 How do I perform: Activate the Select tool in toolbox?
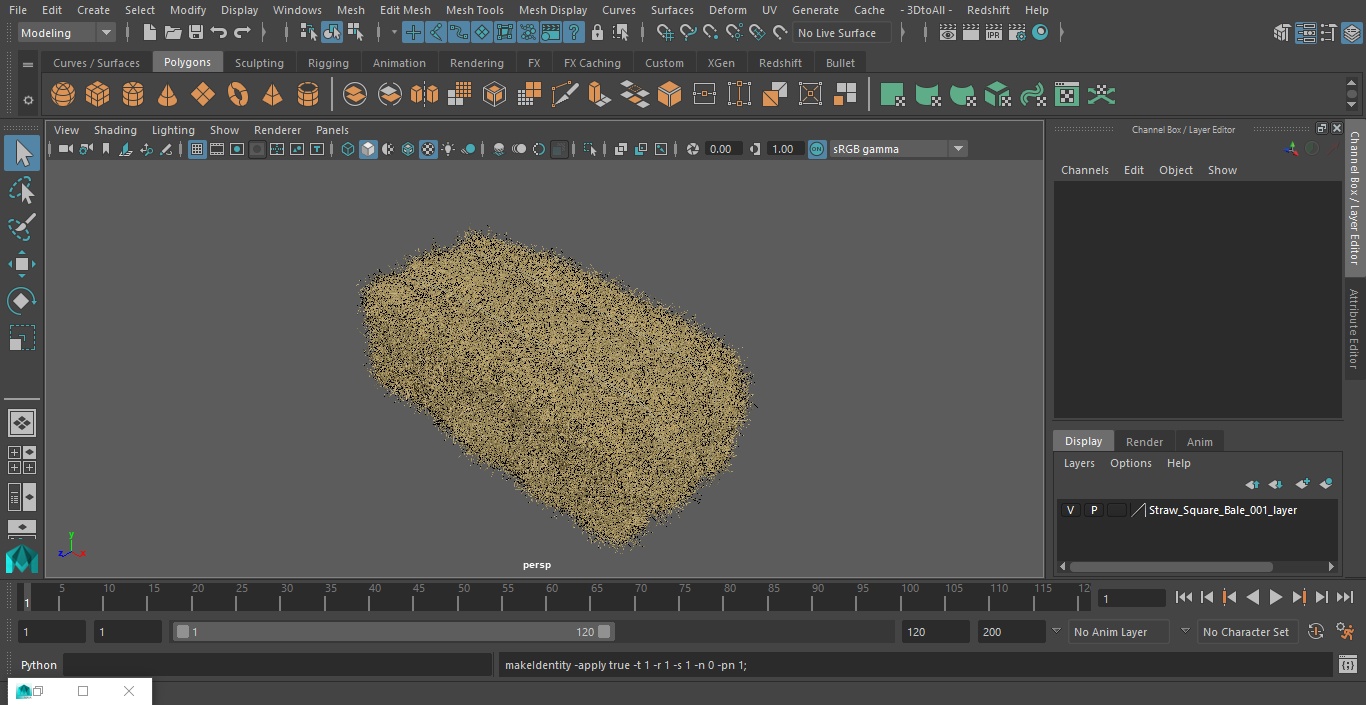point(22,153)
